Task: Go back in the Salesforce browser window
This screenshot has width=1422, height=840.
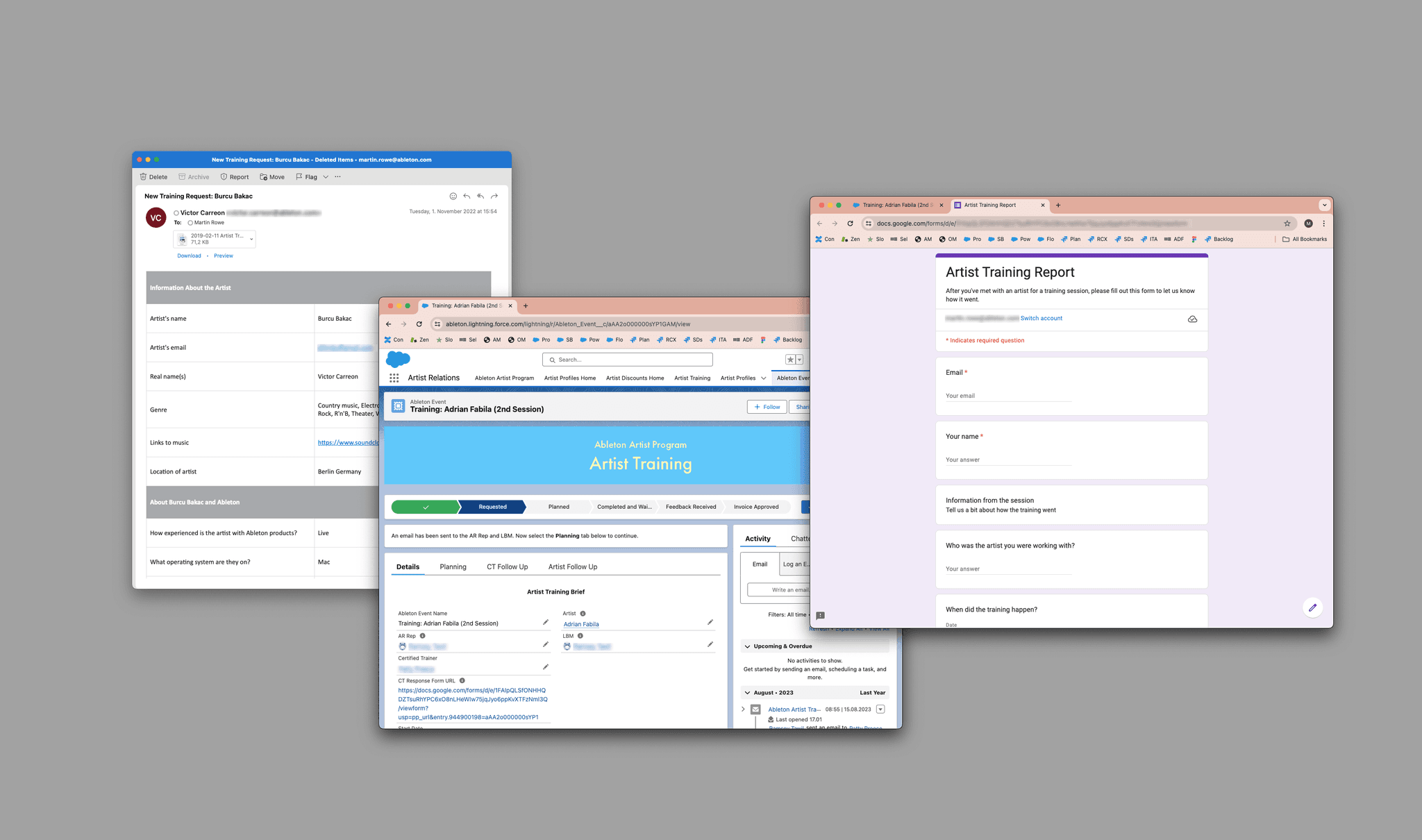Action: pos(389,324)
